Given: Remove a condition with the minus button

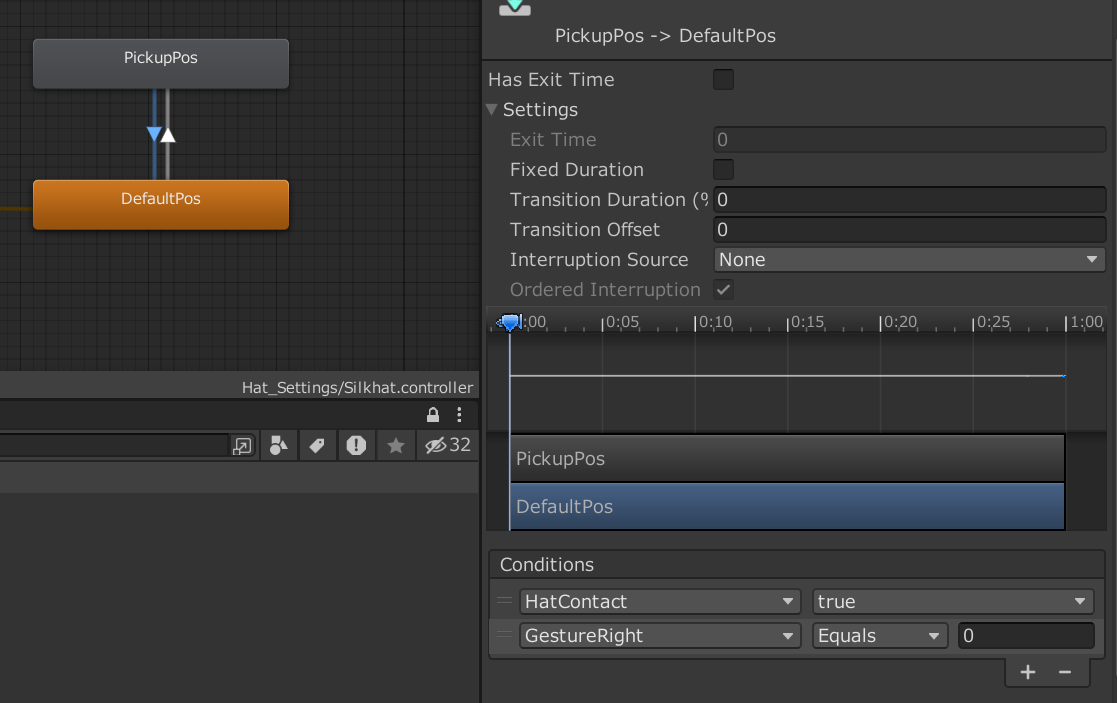Looking at the screenshot, I should coord(1063,672).
